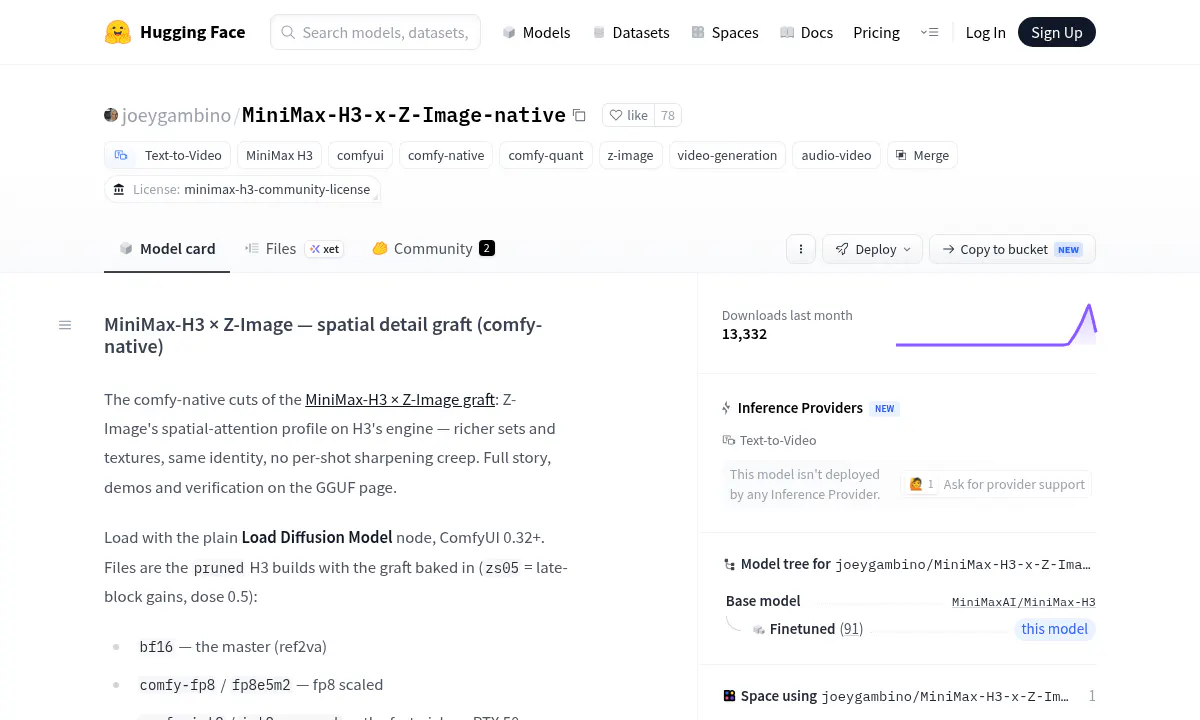Image resolution: width=1200 pixels, height=720 pixels.
Task: Click the NEW badge beside Inference Providers
Action: (885, 408)
